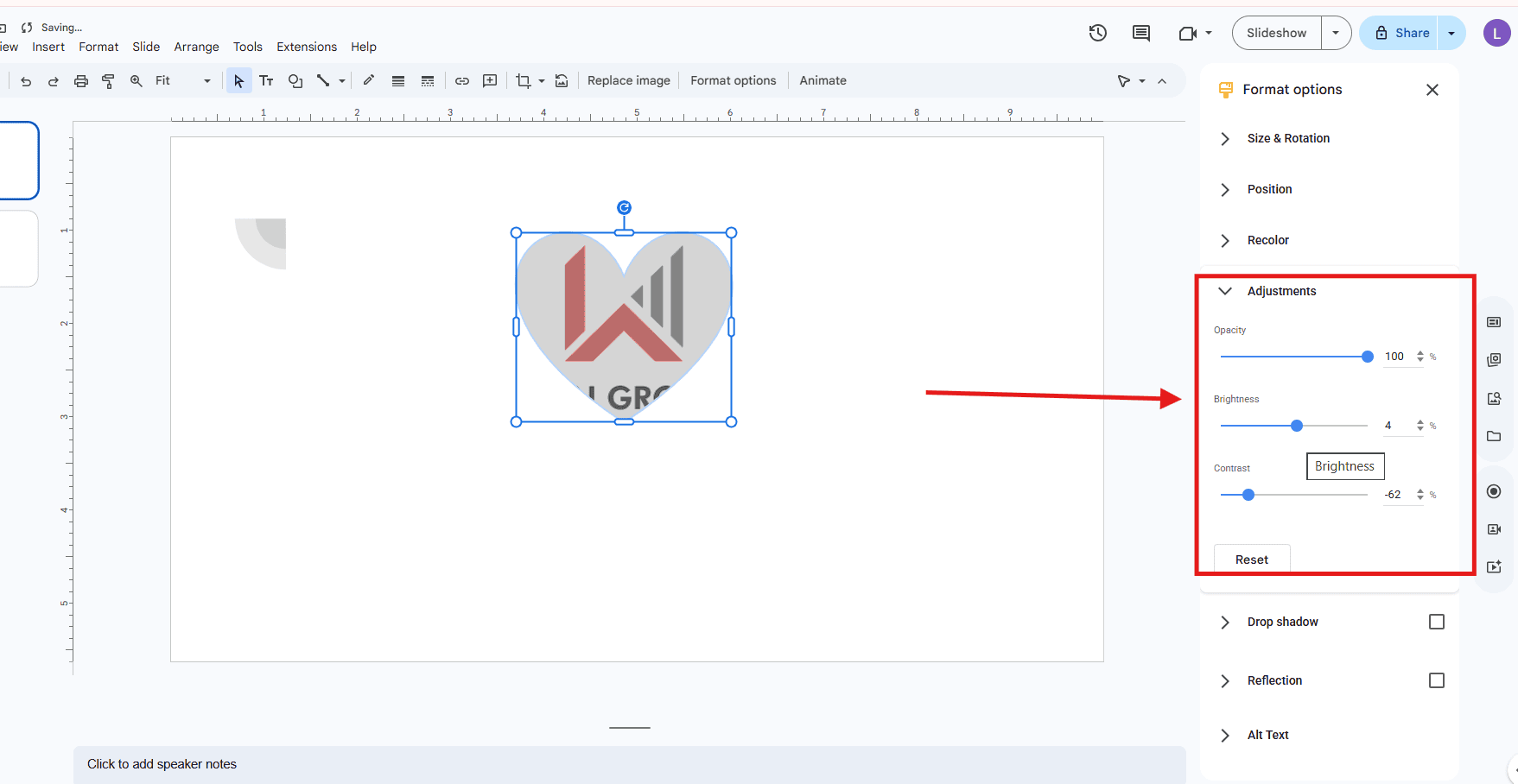Viewport: 1518px width, 784px height.
Task: Open the crop mask shape dropdown arrow
Action: tap(542, 81)
